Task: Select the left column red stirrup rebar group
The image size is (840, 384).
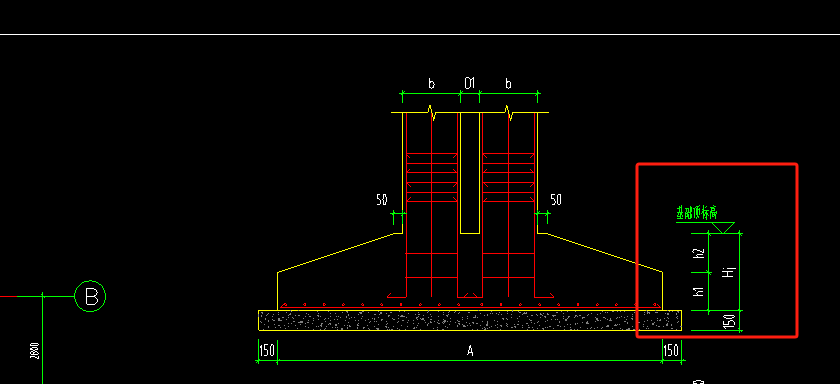Action: tap(432, 177)
